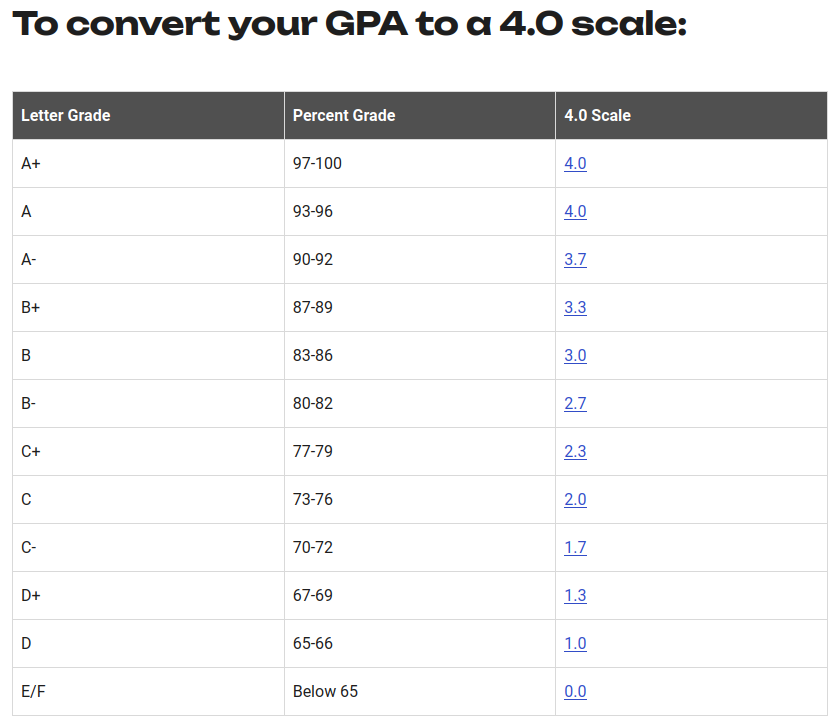Viewport: 838px width, 725px height.
Task: Select the 3.0 scale link
Action: click(575, 356)
